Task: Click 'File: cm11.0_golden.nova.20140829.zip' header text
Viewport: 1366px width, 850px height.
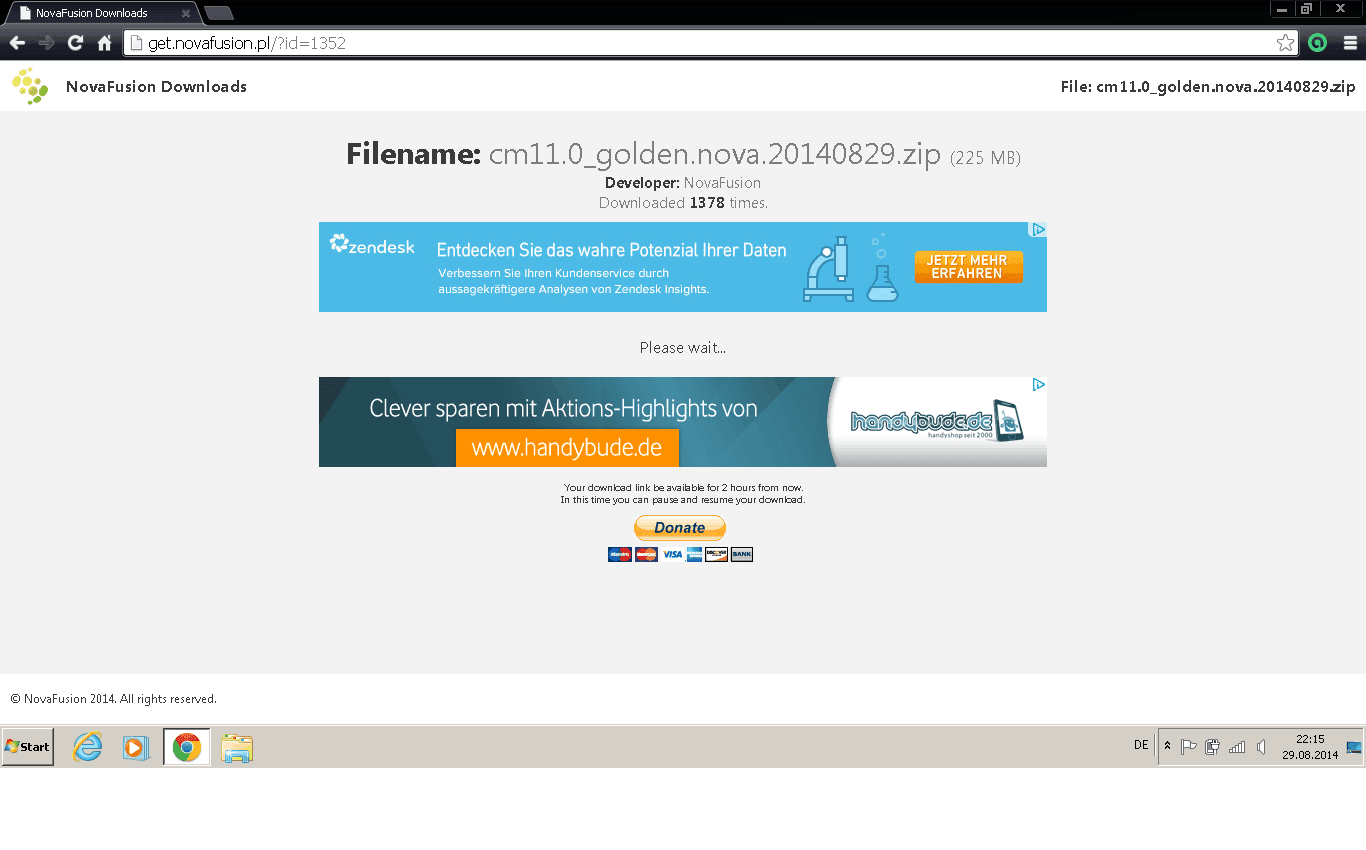Action: point(1208,87)
